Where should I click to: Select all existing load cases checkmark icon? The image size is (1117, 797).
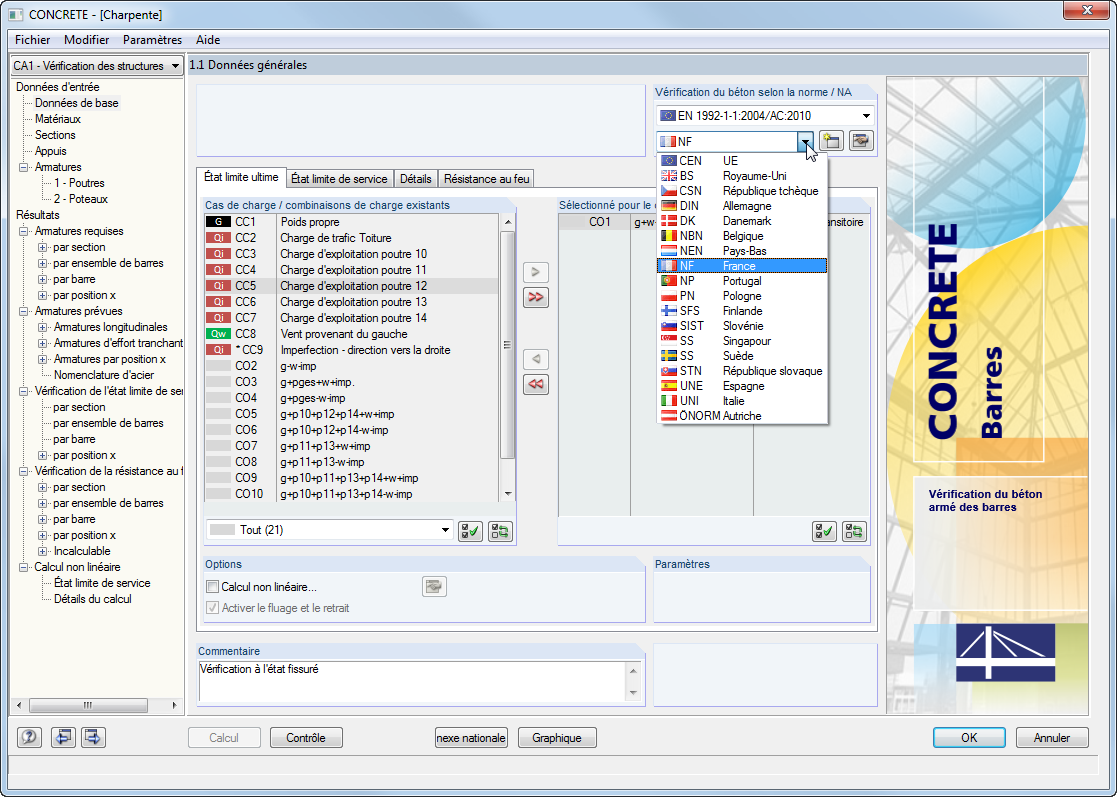click(x=470, y=531)
